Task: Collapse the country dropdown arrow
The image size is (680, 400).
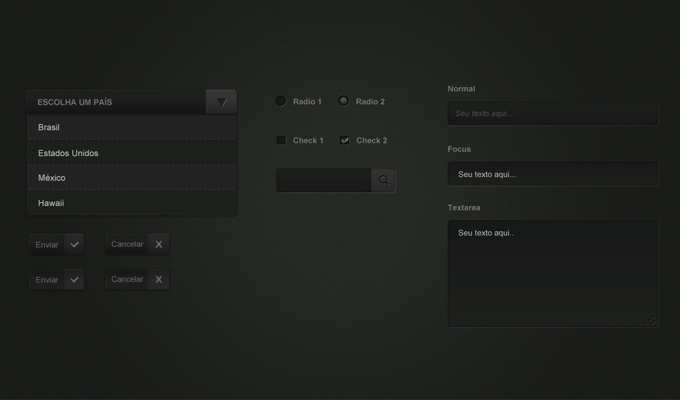Action: [x=221, y=102]
